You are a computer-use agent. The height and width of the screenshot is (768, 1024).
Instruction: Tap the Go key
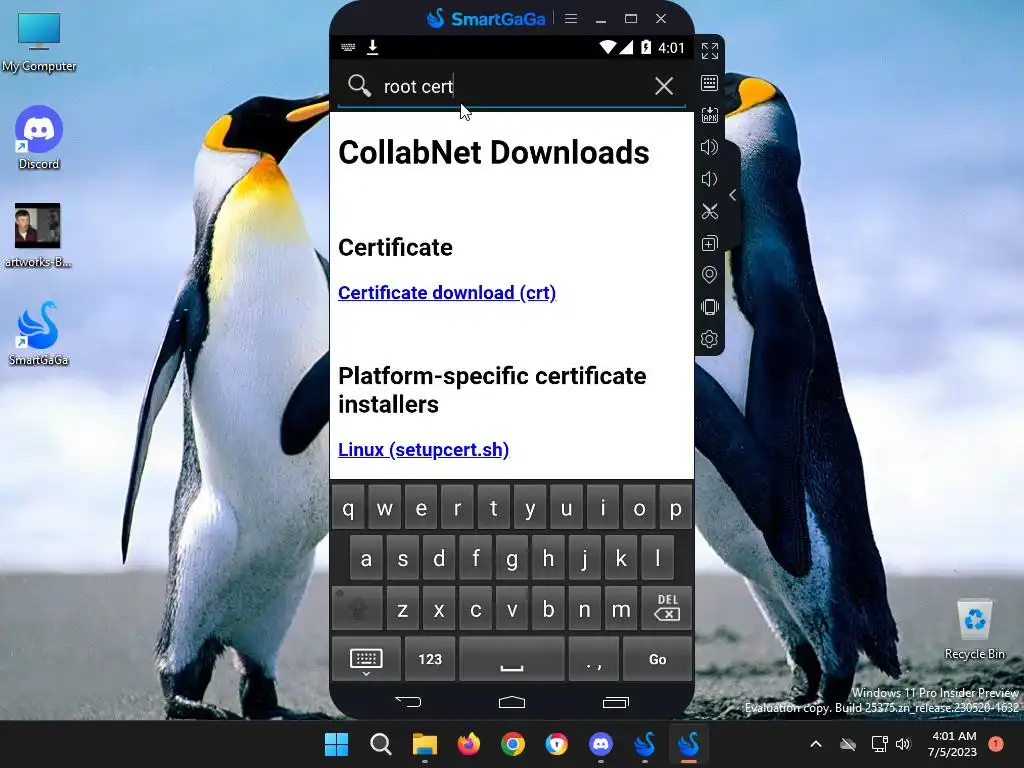pyautogui.click(x=658, y=659)
